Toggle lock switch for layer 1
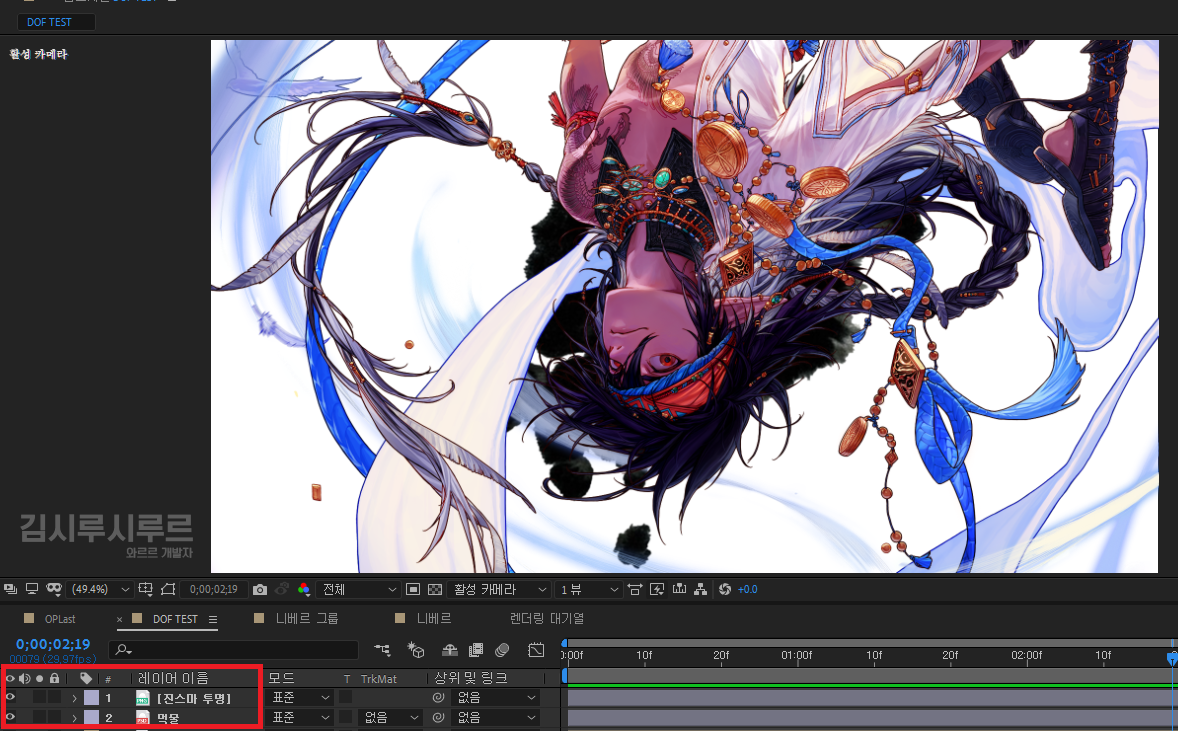Screen dimensions: 1178x731 click(54, 698)
